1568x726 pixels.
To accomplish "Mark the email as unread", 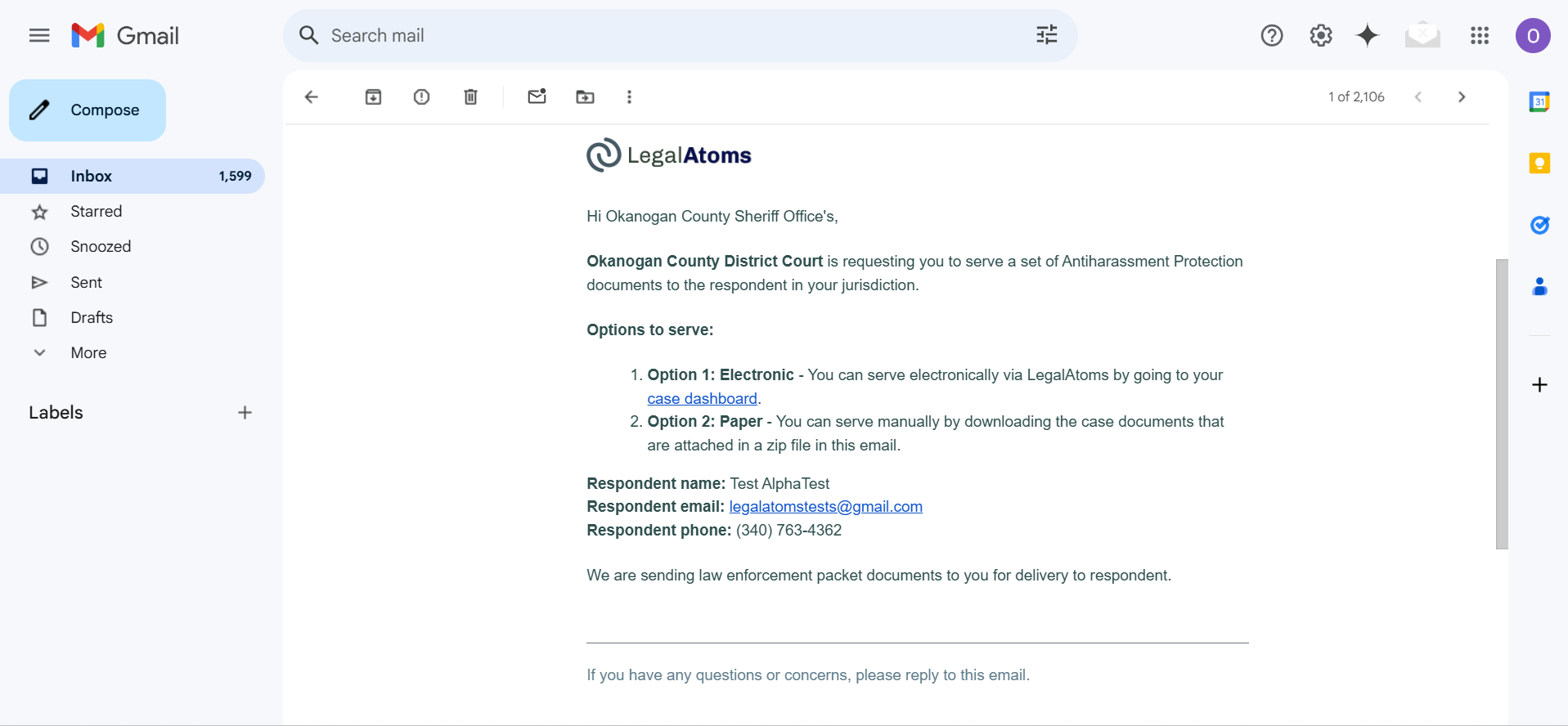I will coord(537,96).
